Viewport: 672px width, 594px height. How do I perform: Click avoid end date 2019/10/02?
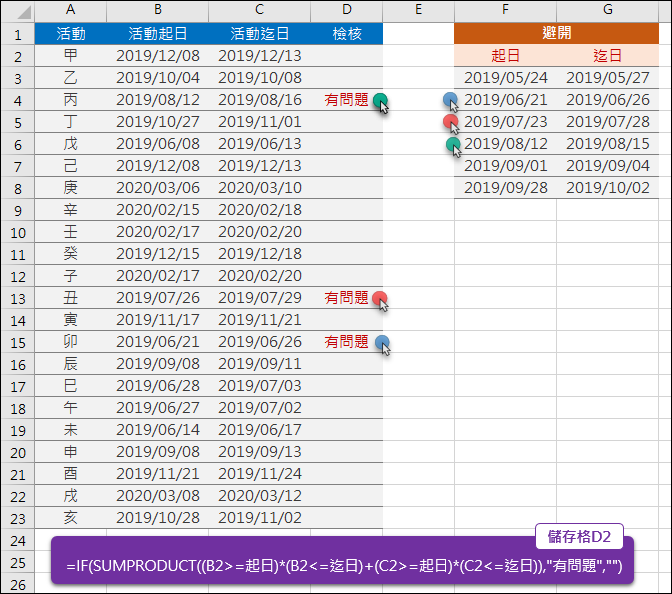point(607,188)
